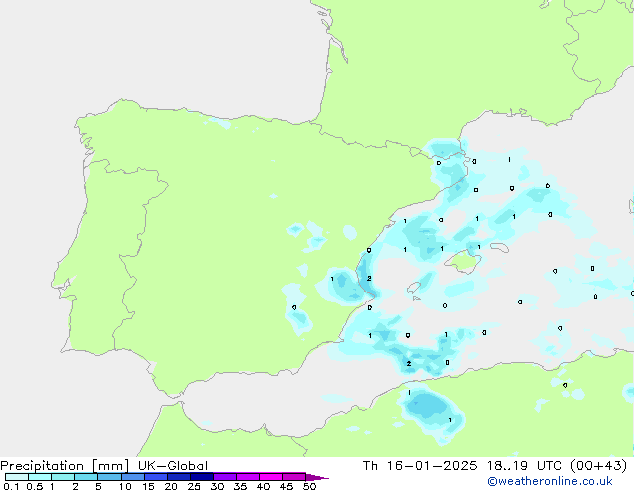Click the 20 legend scale label
The height and width of the screenshot is (490, 634).
171,486
